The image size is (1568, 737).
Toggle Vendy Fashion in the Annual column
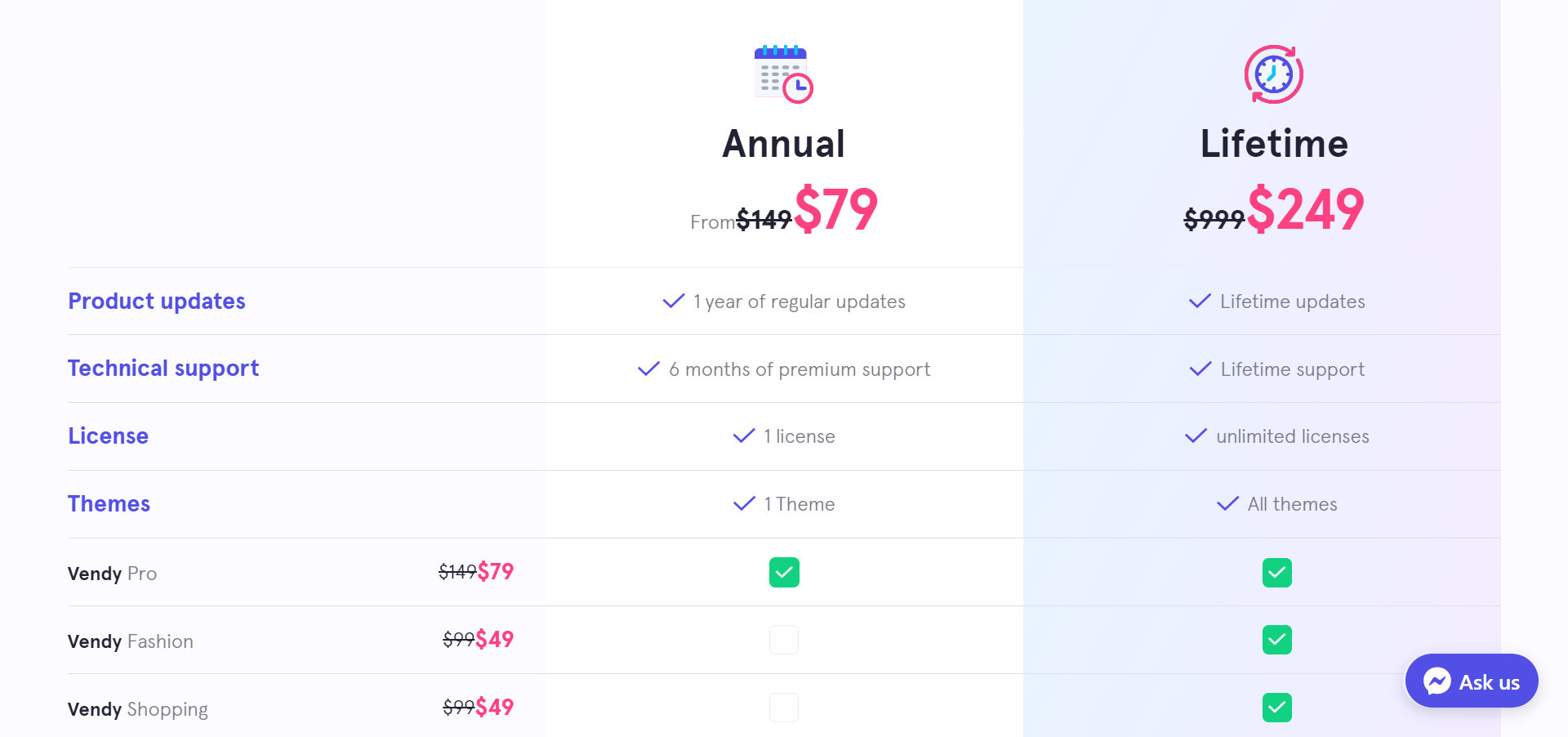pos(783,640)
